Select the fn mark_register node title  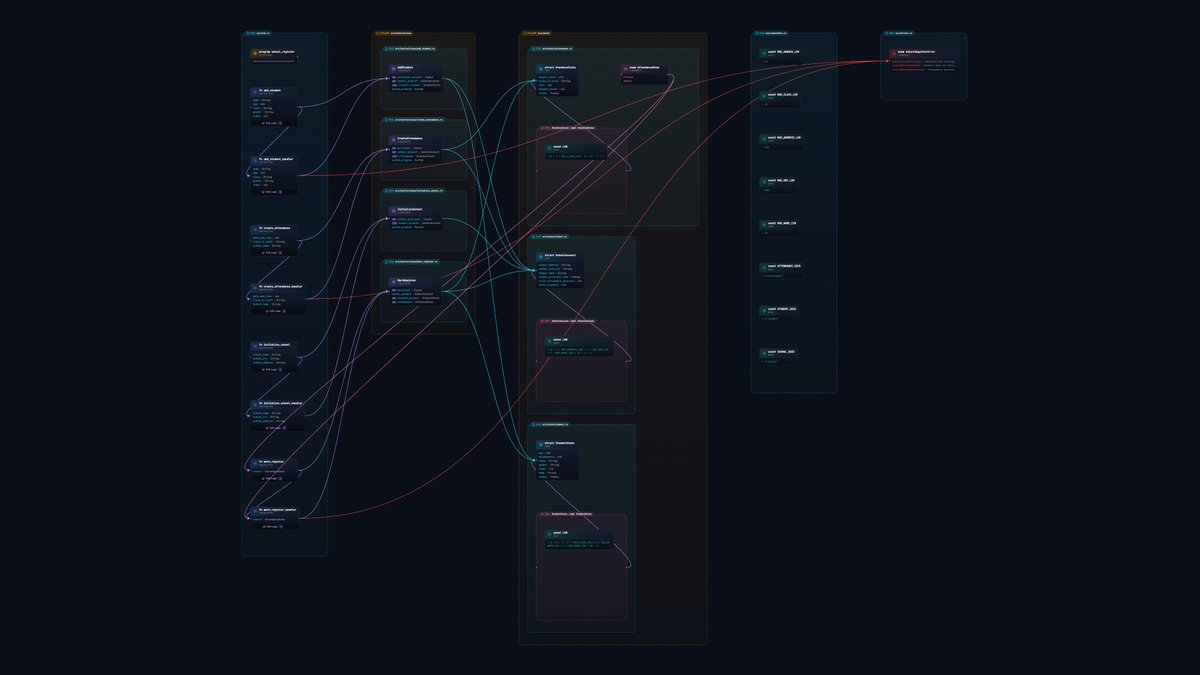[272, 461]
